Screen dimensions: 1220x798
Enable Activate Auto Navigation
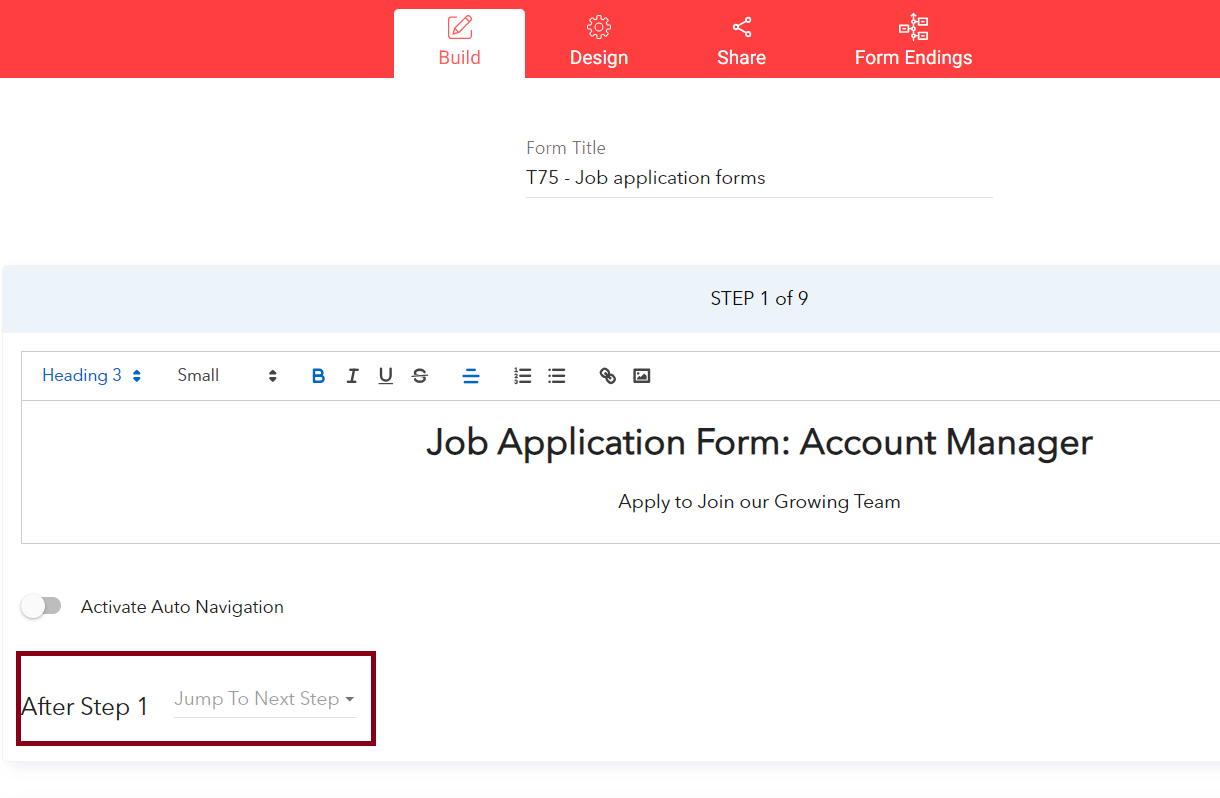(41, 606)
